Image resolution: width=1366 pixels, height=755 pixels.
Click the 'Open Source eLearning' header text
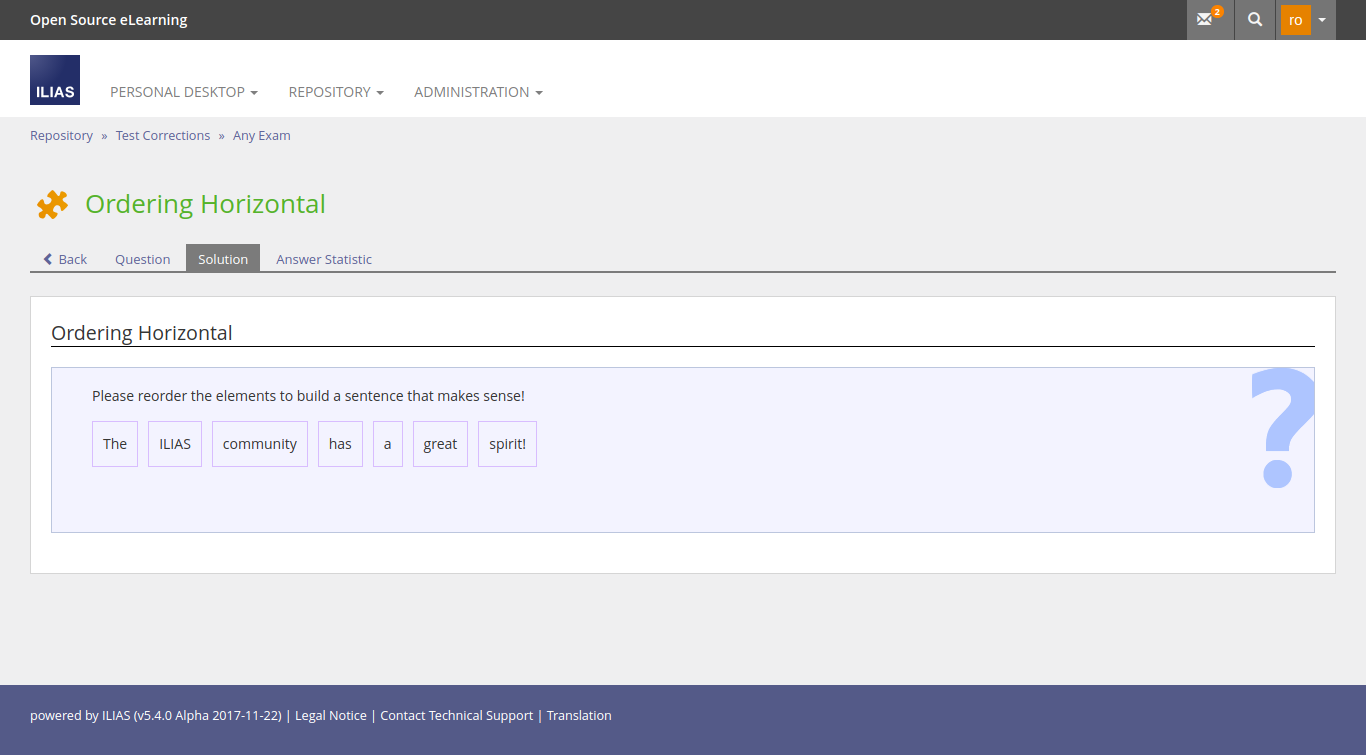(109, 20)
